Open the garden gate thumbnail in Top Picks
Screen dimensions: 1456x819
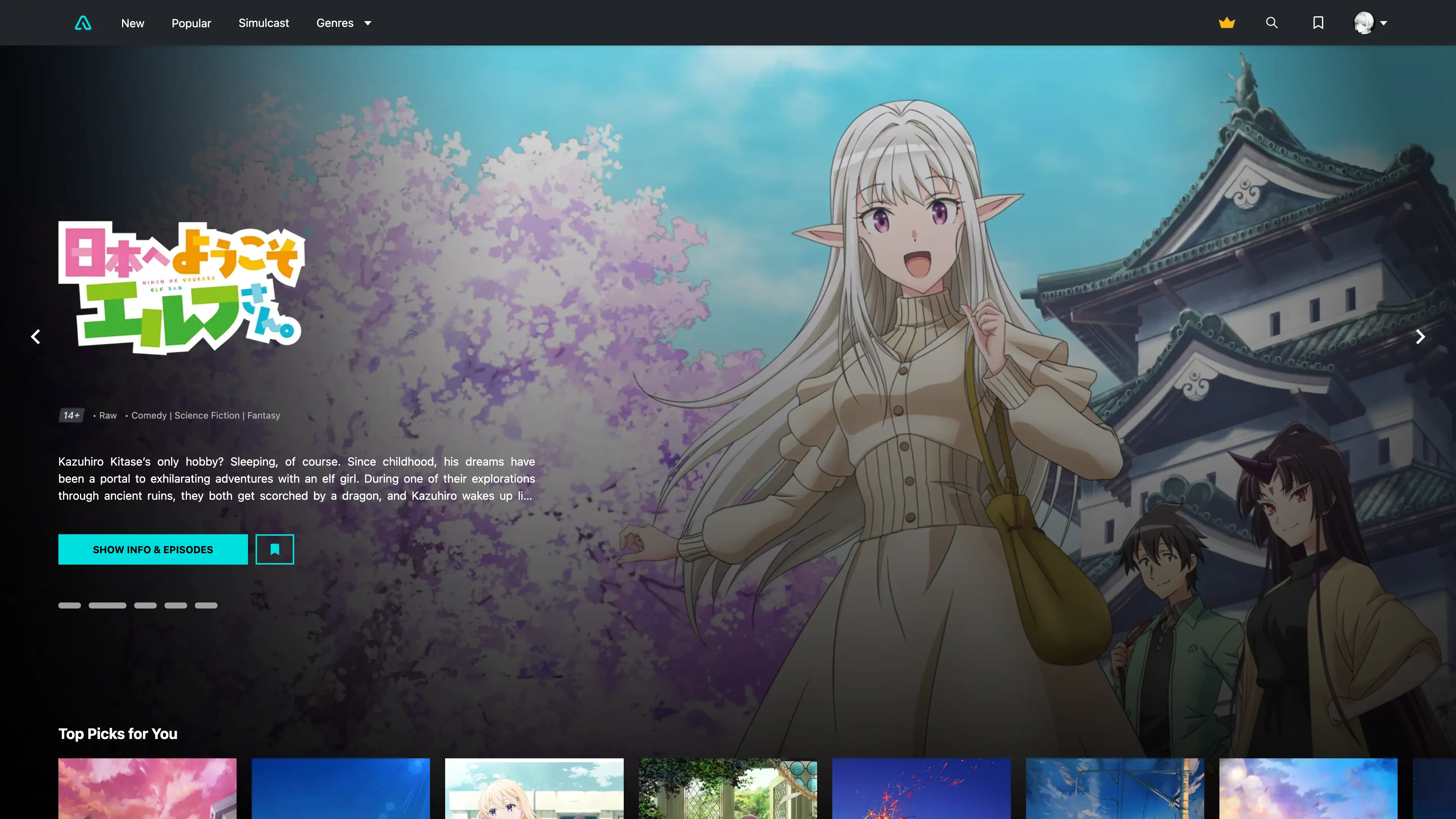point(728,789)
